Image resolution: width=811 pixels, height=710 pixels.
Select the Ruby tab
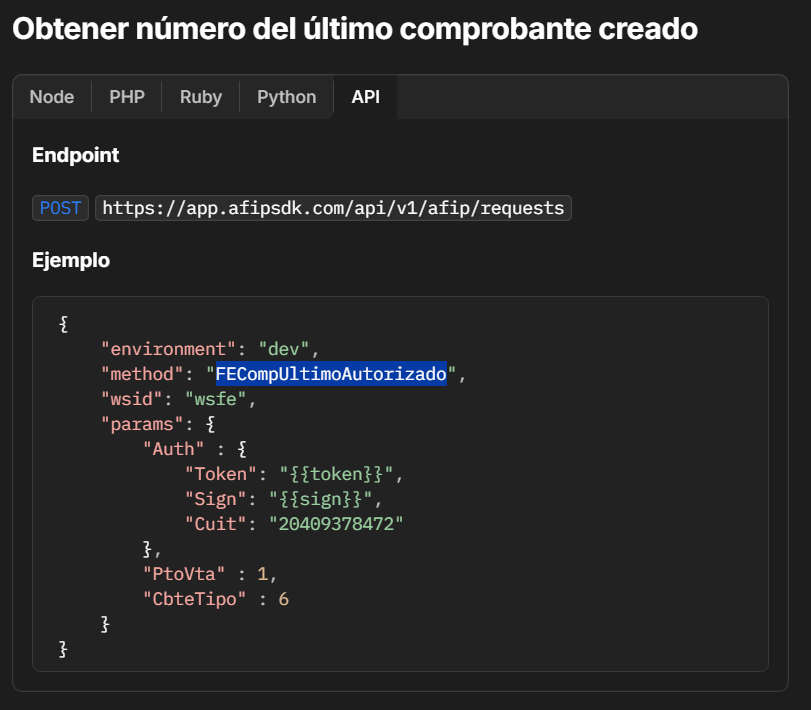[x=201, y=97]
